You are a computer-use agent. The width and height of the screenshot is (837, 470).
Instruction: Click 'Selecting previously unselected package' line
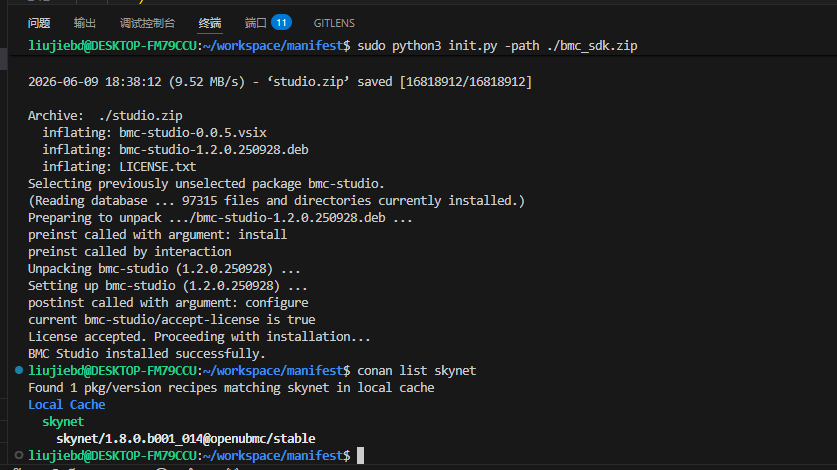pos(206,184)
